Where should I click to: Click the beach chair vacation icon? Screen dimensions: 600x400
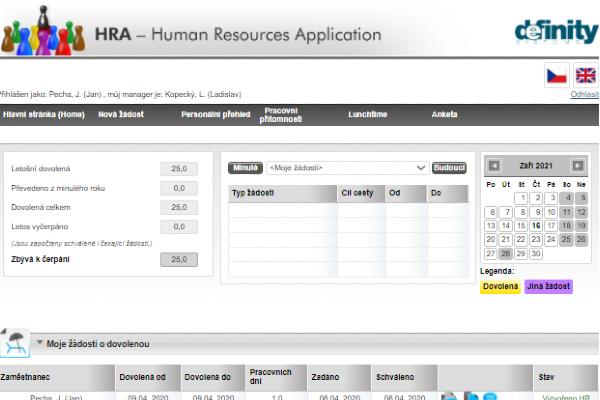click(x=15, y=342)
